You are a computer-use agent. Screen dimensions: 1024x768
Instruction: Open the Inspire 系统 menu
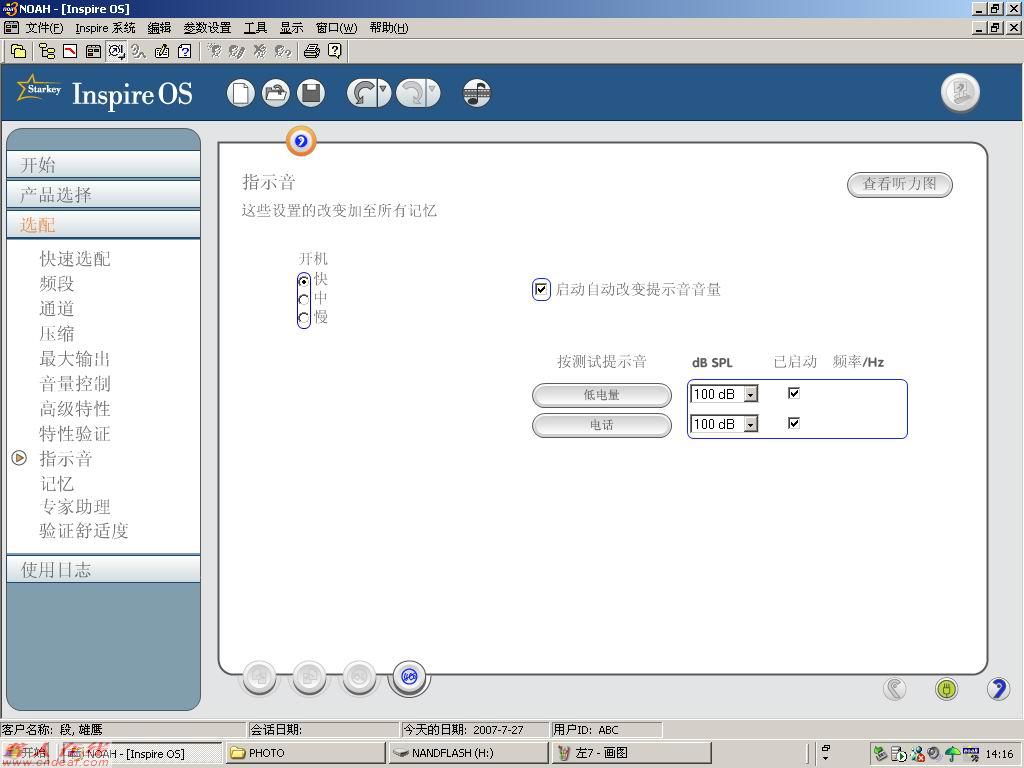point(105,27)
